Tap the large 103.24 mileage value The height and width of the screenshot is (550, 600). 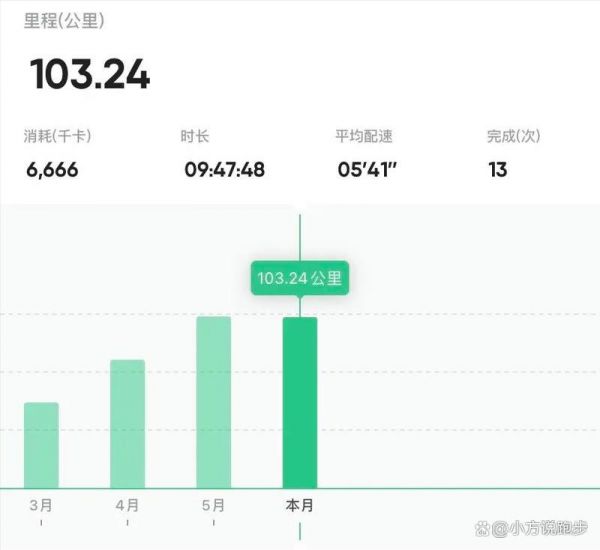tap(90, 74)
